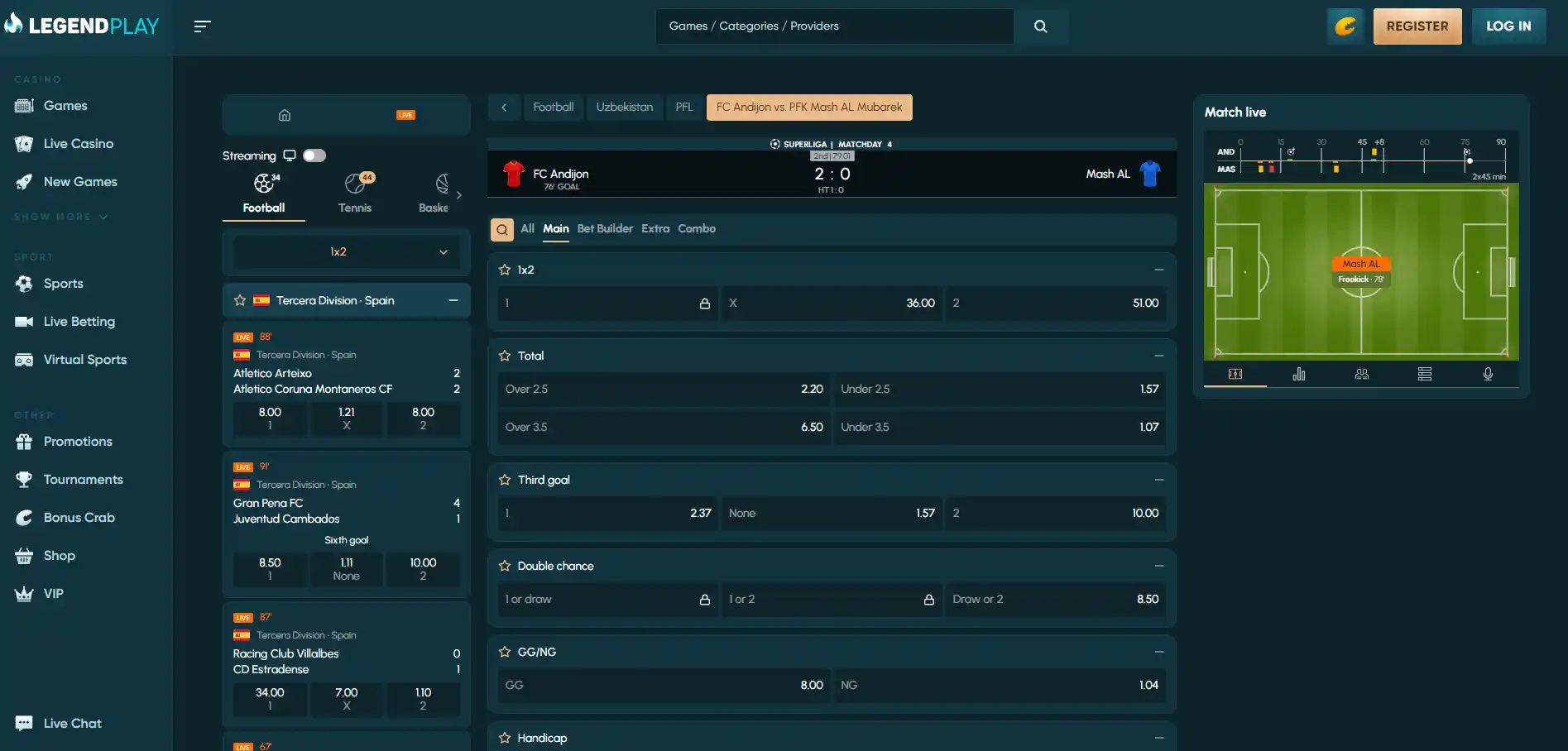Click the Games / Categories / Providers search field
Viewport: 1568px width, 751px height.
coord(835,26)
